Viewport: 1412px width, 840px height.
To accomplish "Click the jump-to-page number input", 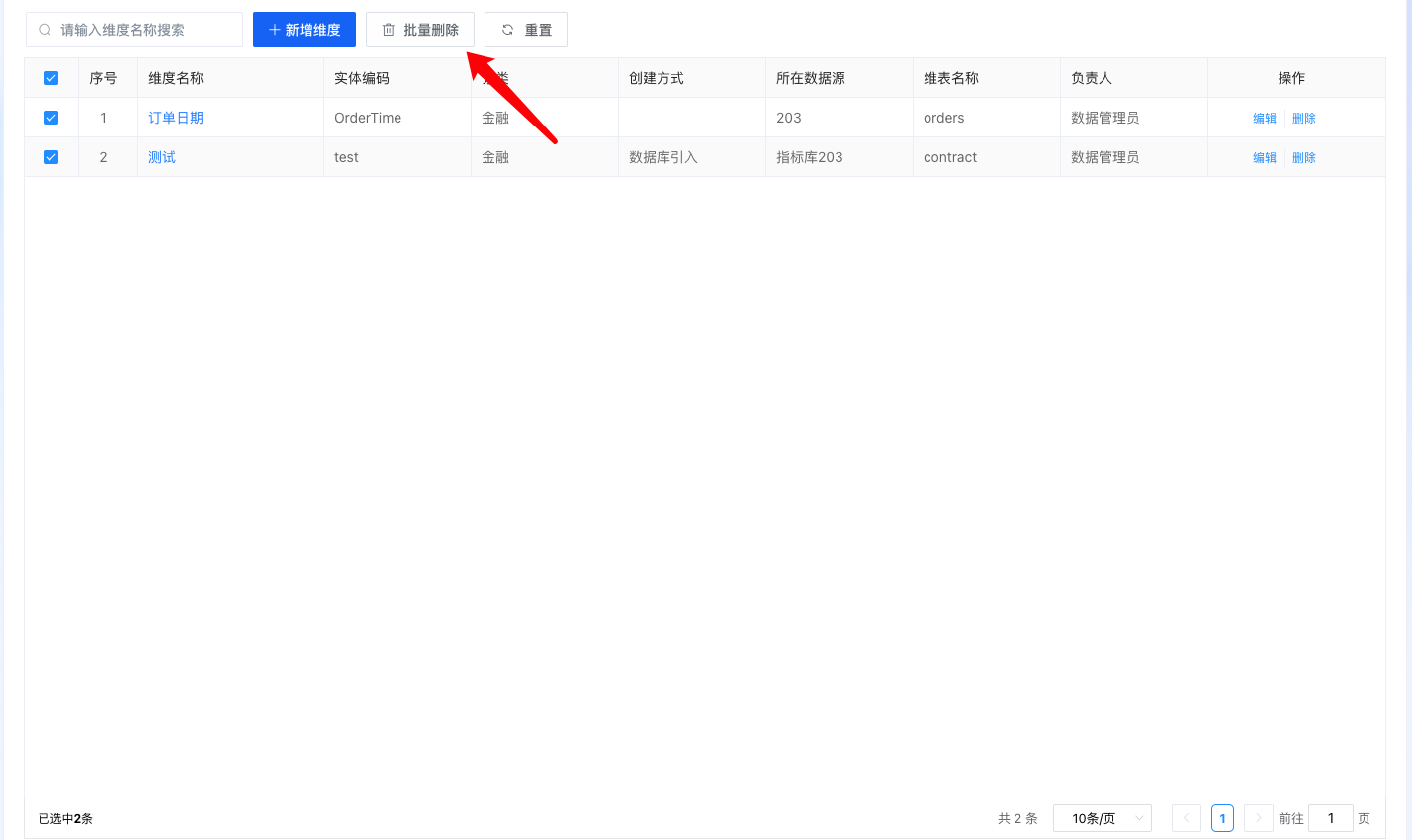I will [1331, 818].
